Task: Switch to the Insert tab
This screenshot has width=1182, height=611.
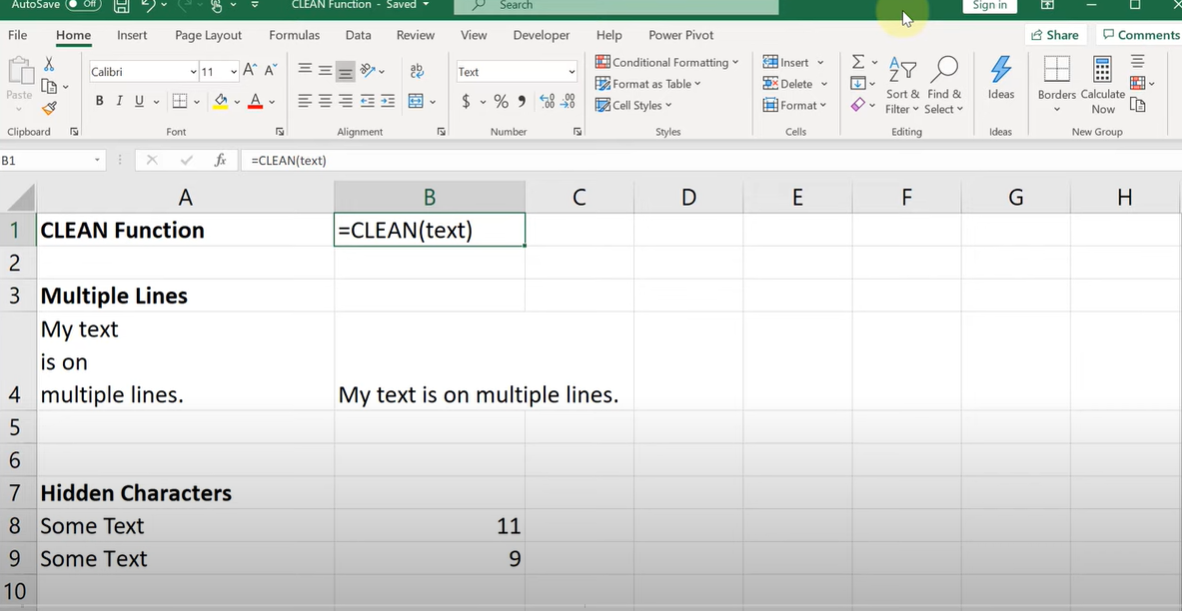Action: (x=132, y=35)
